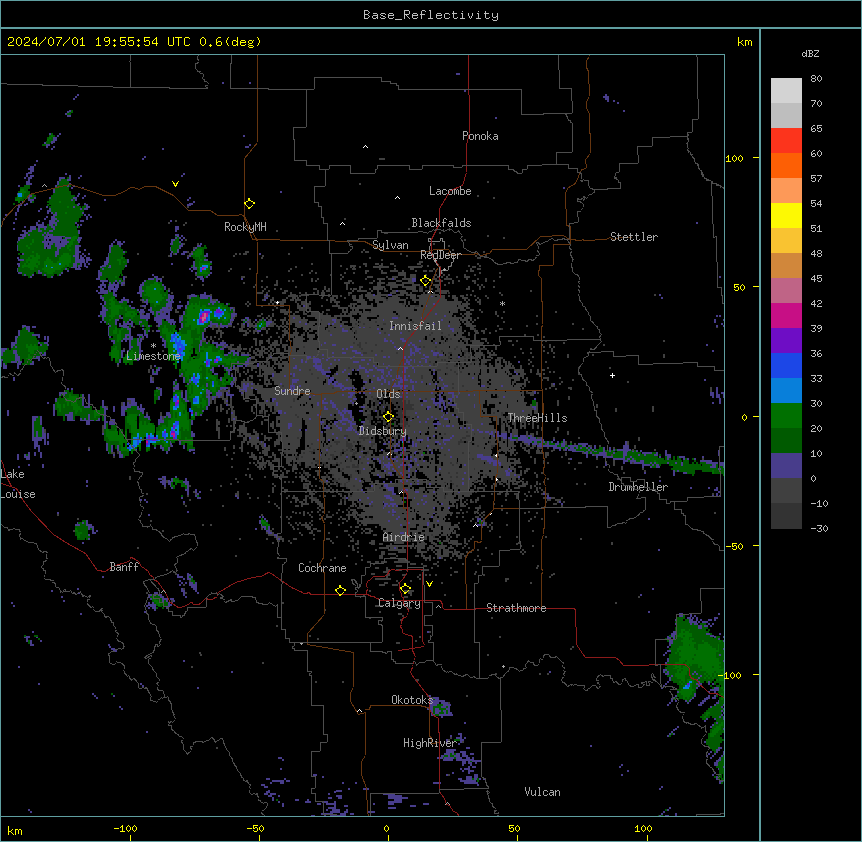862x842 pixels.
Task: Select the Ponoka label
Action: [x=480, y=136]
